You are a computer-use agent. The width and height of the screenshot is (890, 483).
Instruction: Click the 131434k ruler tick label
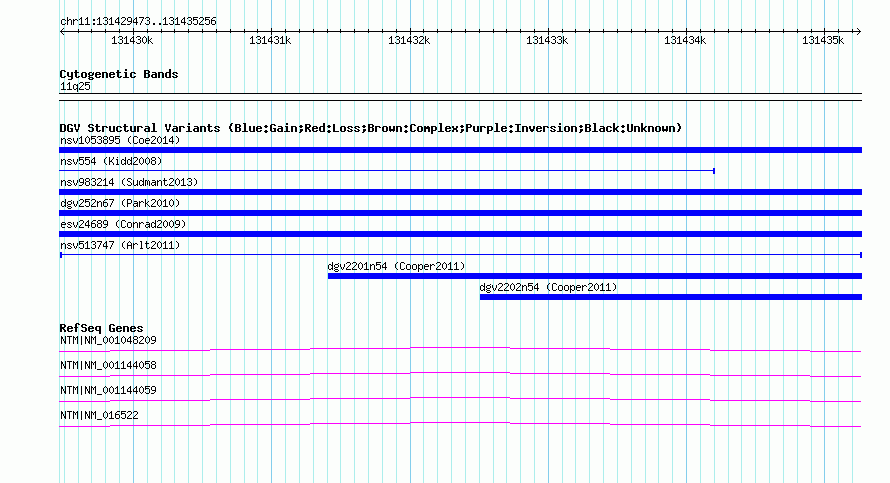[685, 40]
